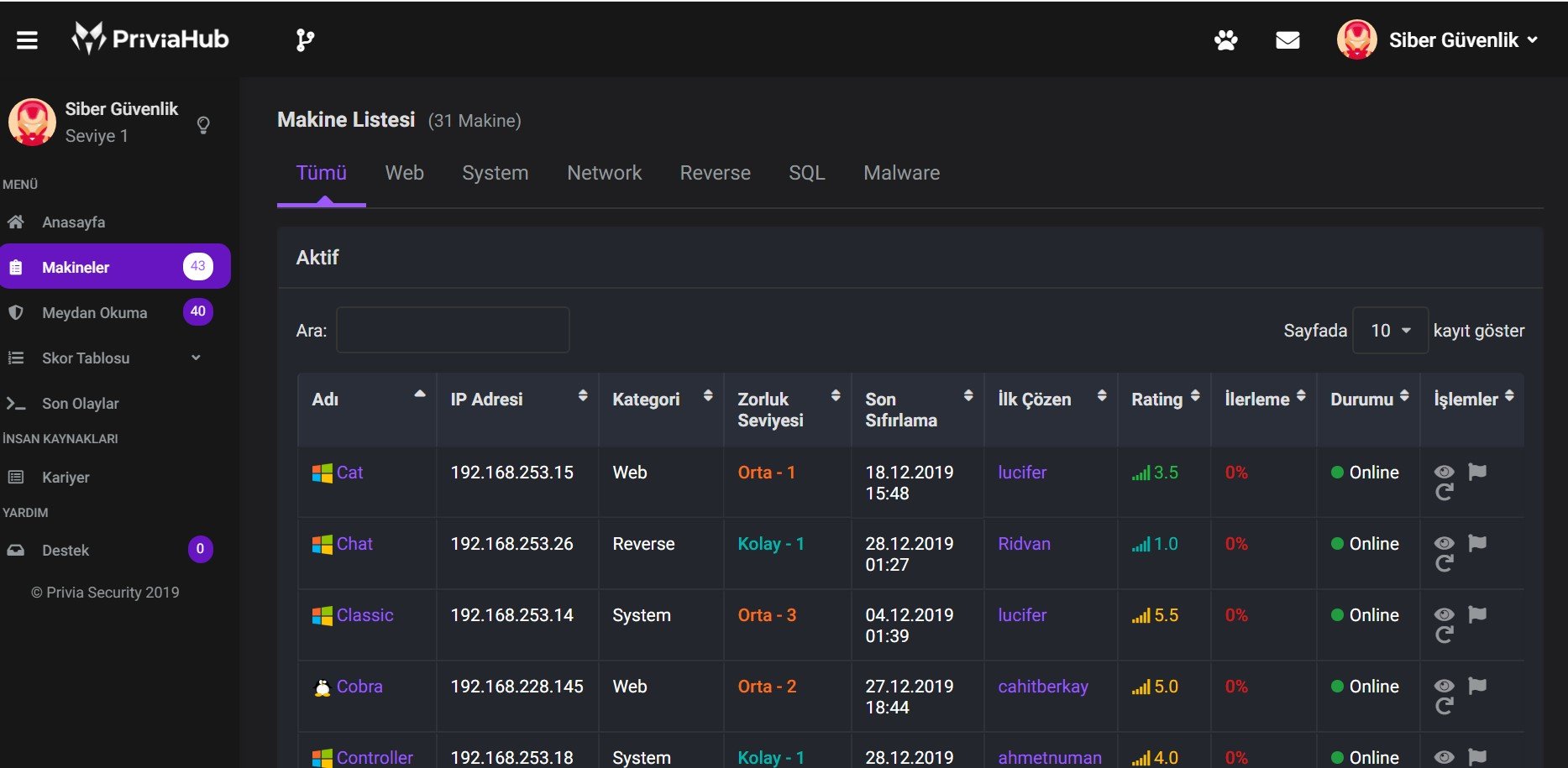Click the Anasayfa home icon
1568x768 pixels.
tap(15, 222)
